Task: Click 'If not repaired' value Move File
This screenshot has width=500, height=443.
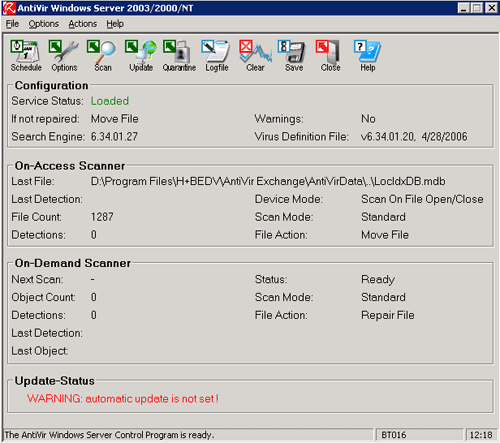Action: [x=115, y=119]
